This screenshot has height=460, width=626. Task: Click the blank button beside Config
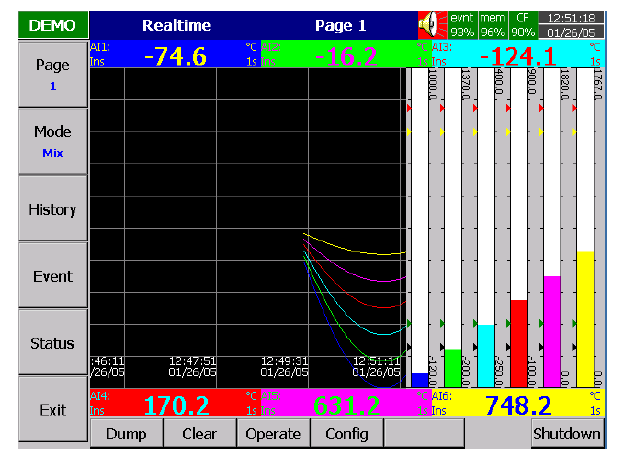click(x=424, y=433)
